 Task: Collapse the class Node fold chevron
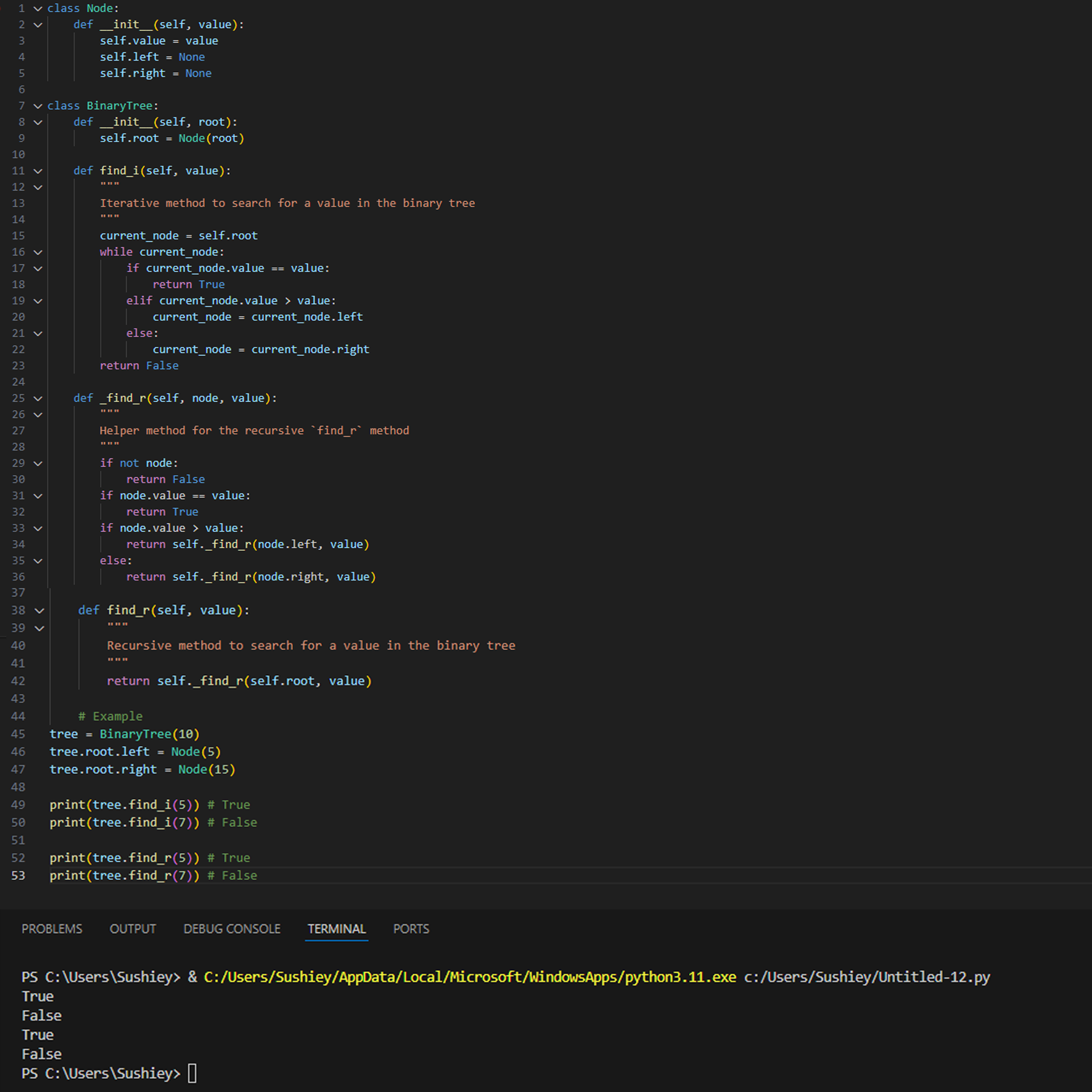point(38,8)
